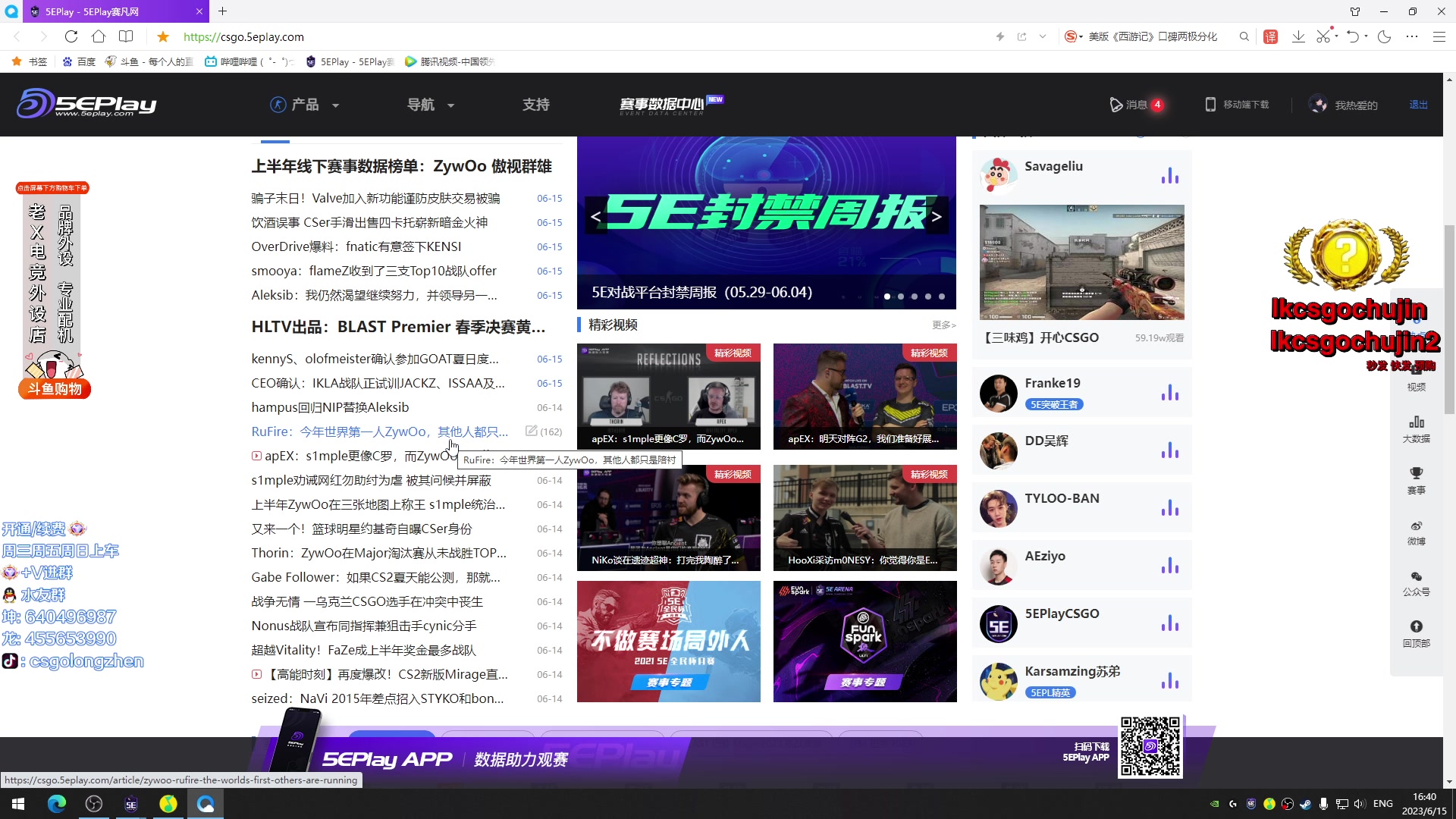
Task: Open the 支持 nav menu
Action: click(x=535, y=105)
